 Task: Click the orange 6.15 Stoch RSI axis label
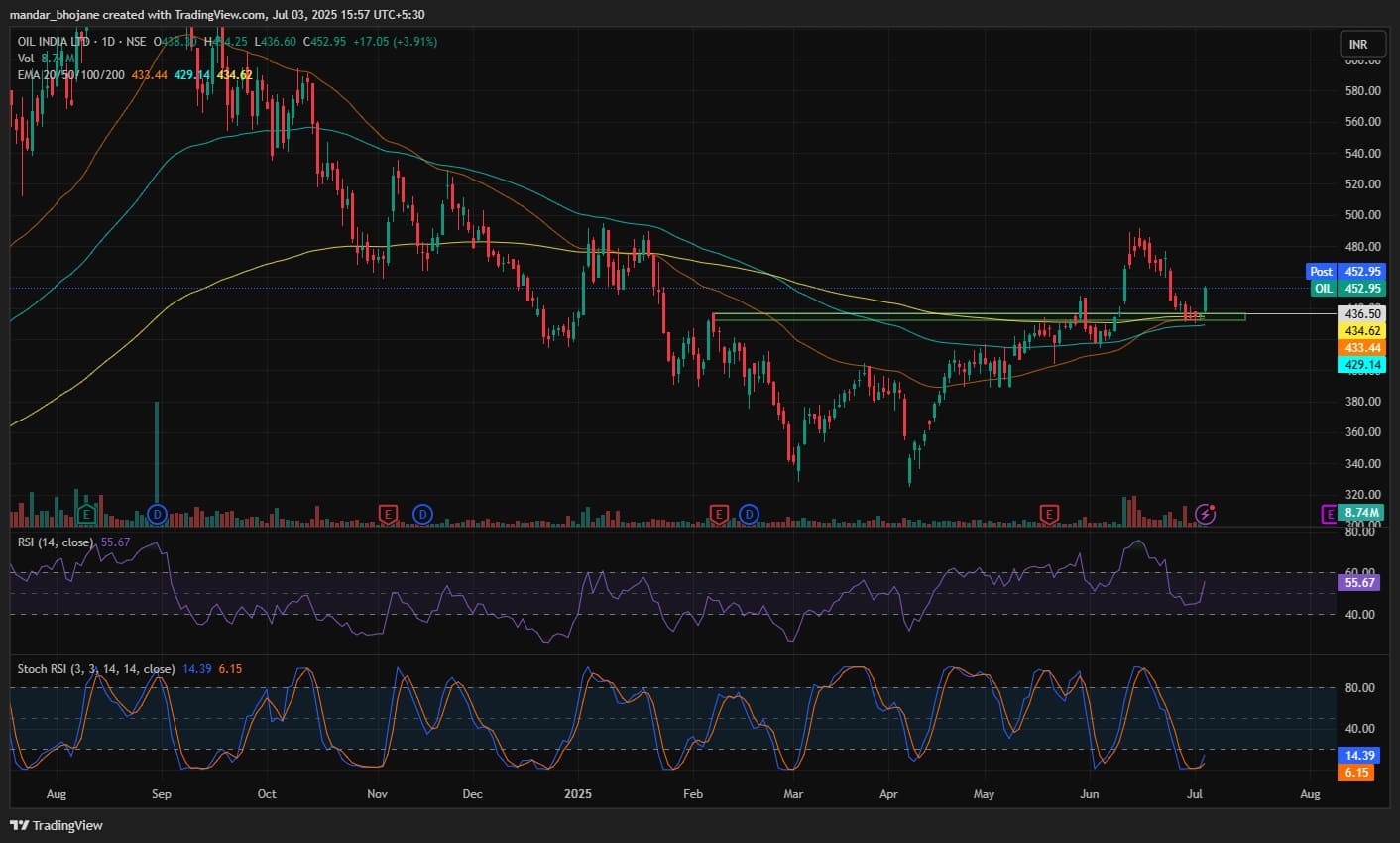click(1356, 773)
